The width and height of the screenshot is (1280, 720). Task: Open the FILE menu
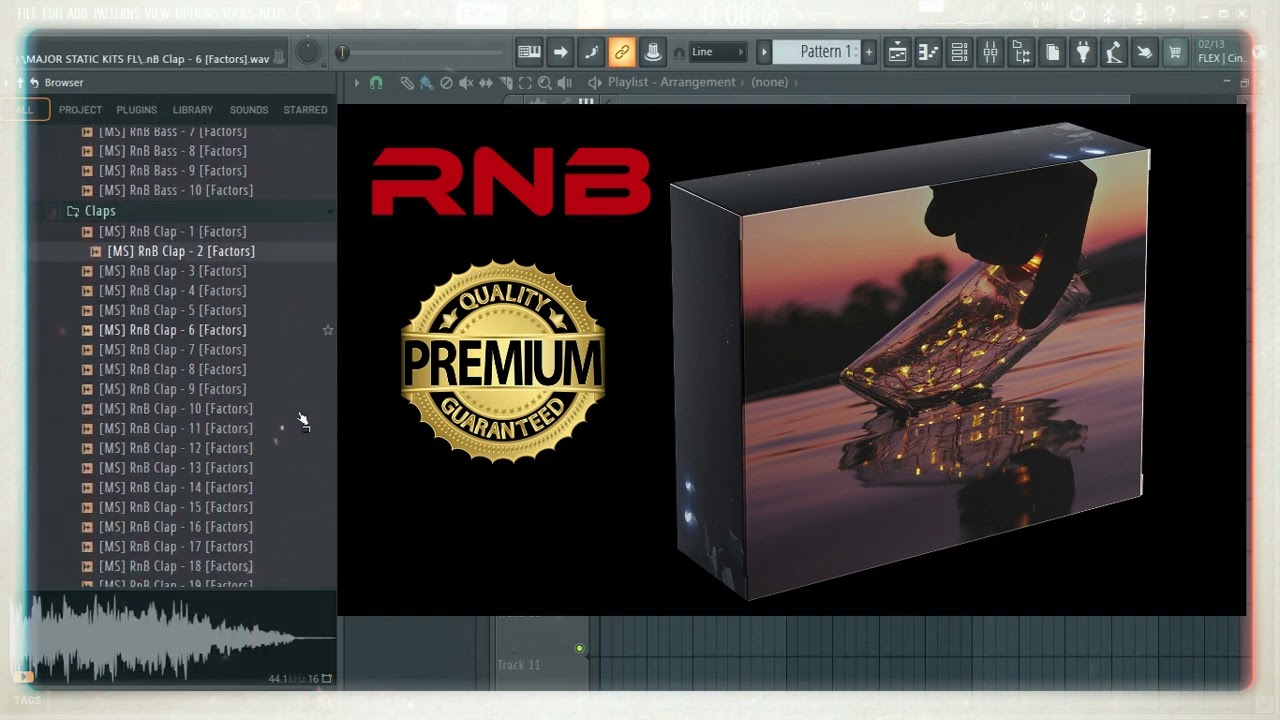26,14
